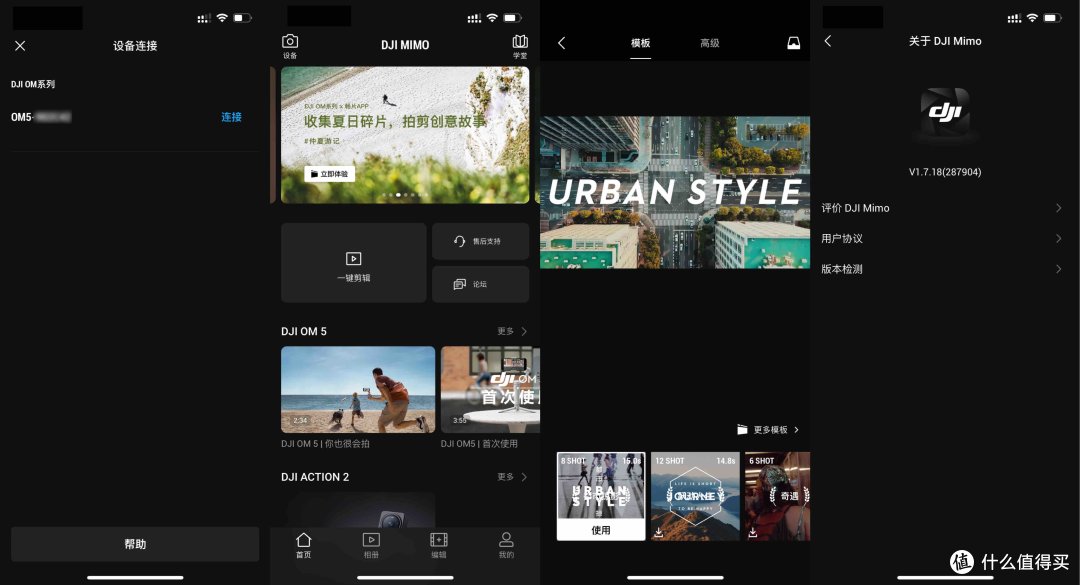Screen dimensions: 1080x585
Task: Switch to the 相册 album tab
Action: pyautogui.click(x=371, y=545)
